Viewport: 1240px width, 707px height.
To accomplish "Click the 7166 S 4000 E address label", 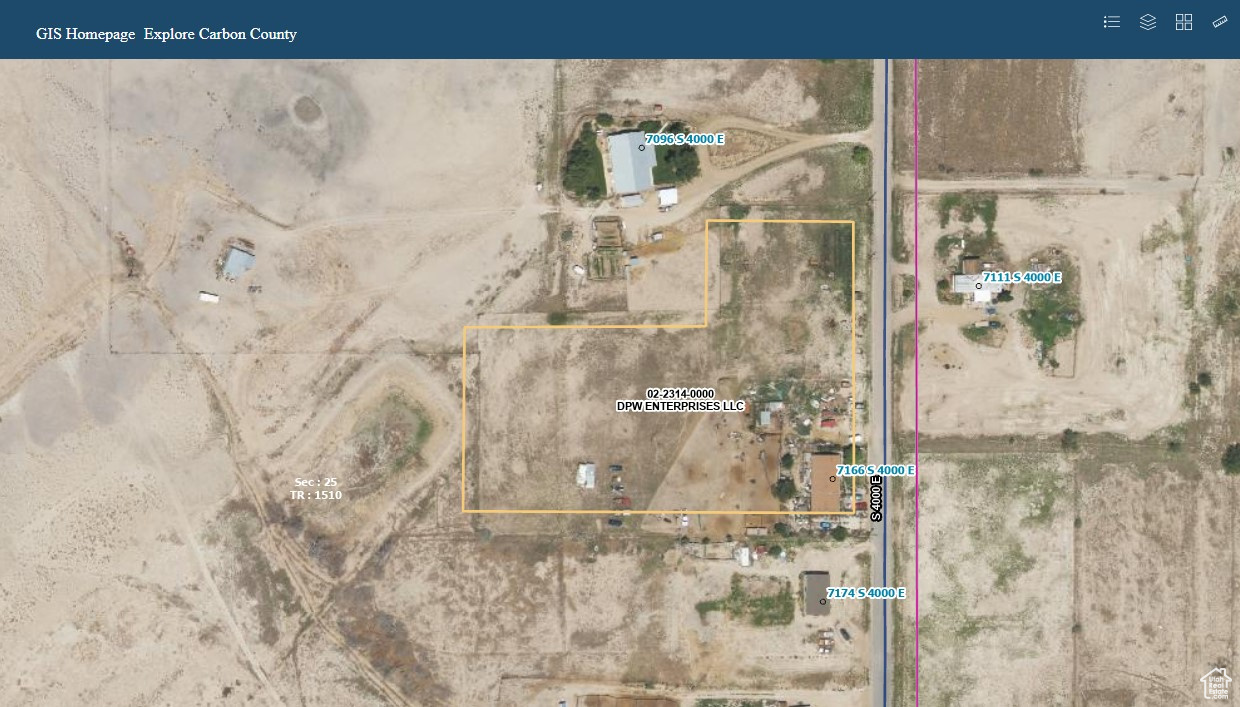I will click(x=876, y=470).
